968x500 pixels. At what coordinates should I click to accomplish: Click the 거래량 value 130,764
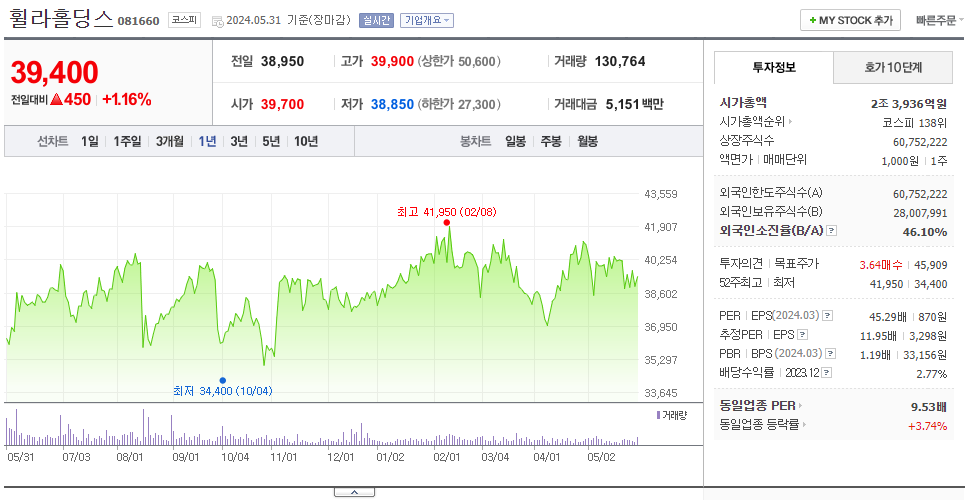pos(620,61)
